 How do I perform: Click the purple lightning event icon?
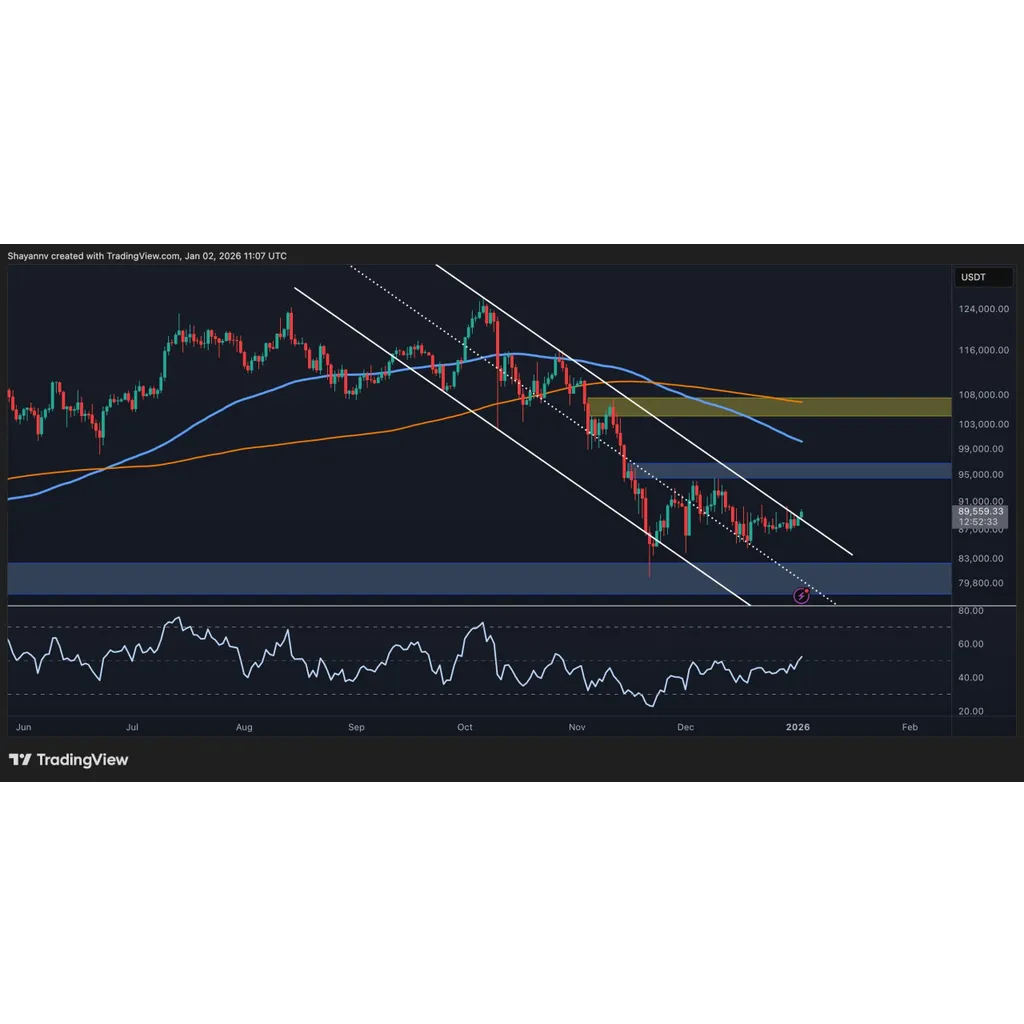pos(801,595)
